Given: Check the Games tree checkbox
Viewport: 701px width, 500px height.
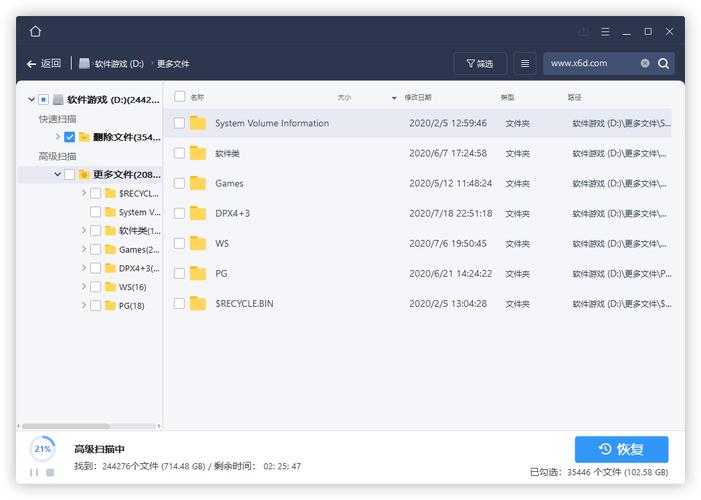Looking at the screenshot, I should (x=95, y=249).
